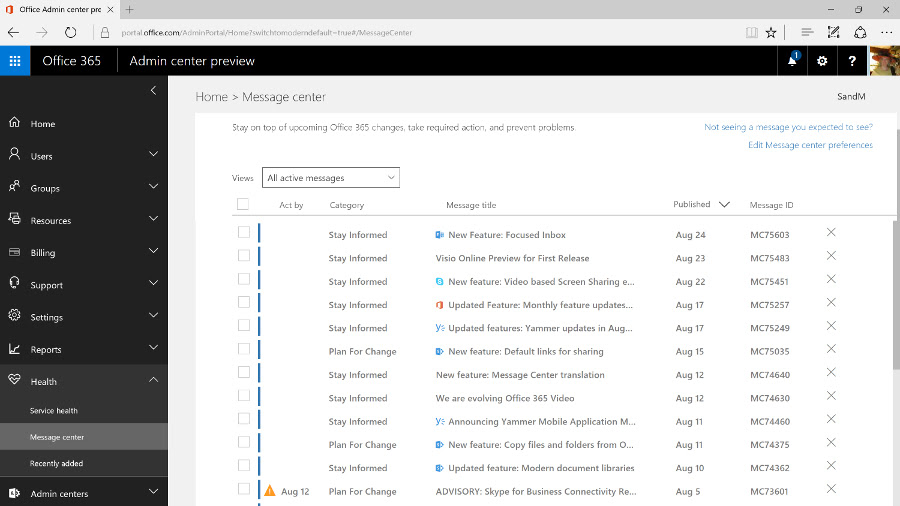Expand the Billing menu chevron

(153, 251)
